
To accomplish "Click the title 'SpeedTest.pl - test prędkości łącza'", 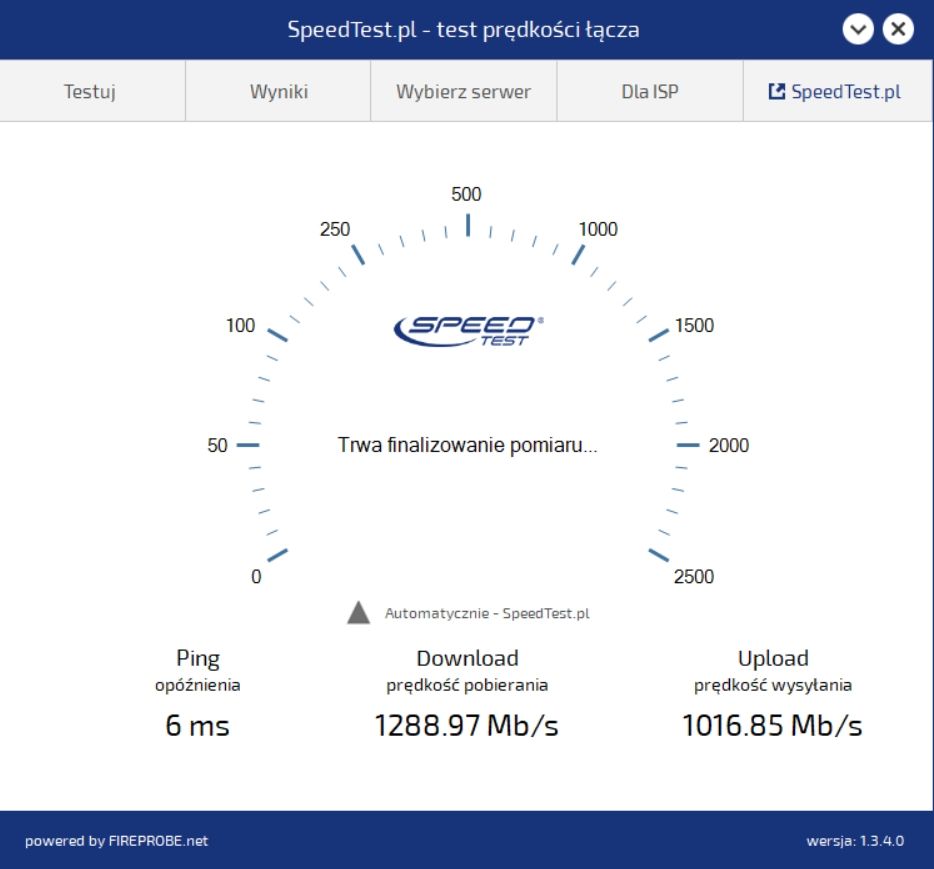I will click(463, 29).
